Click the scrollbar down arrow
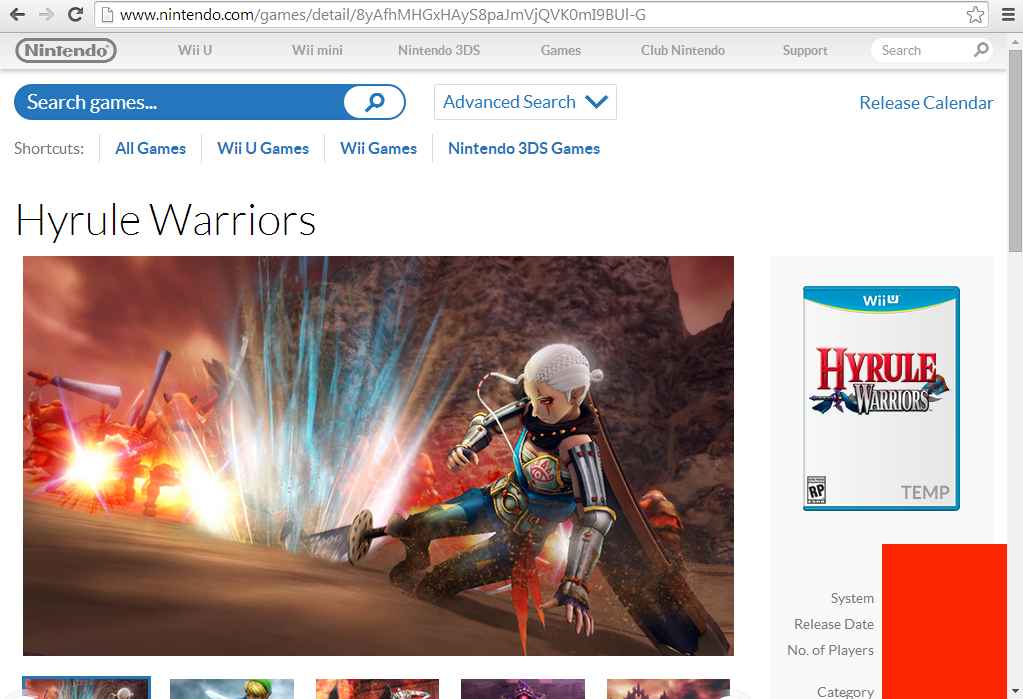Viewport: 1023px width, 699px height. point(1015,691)
